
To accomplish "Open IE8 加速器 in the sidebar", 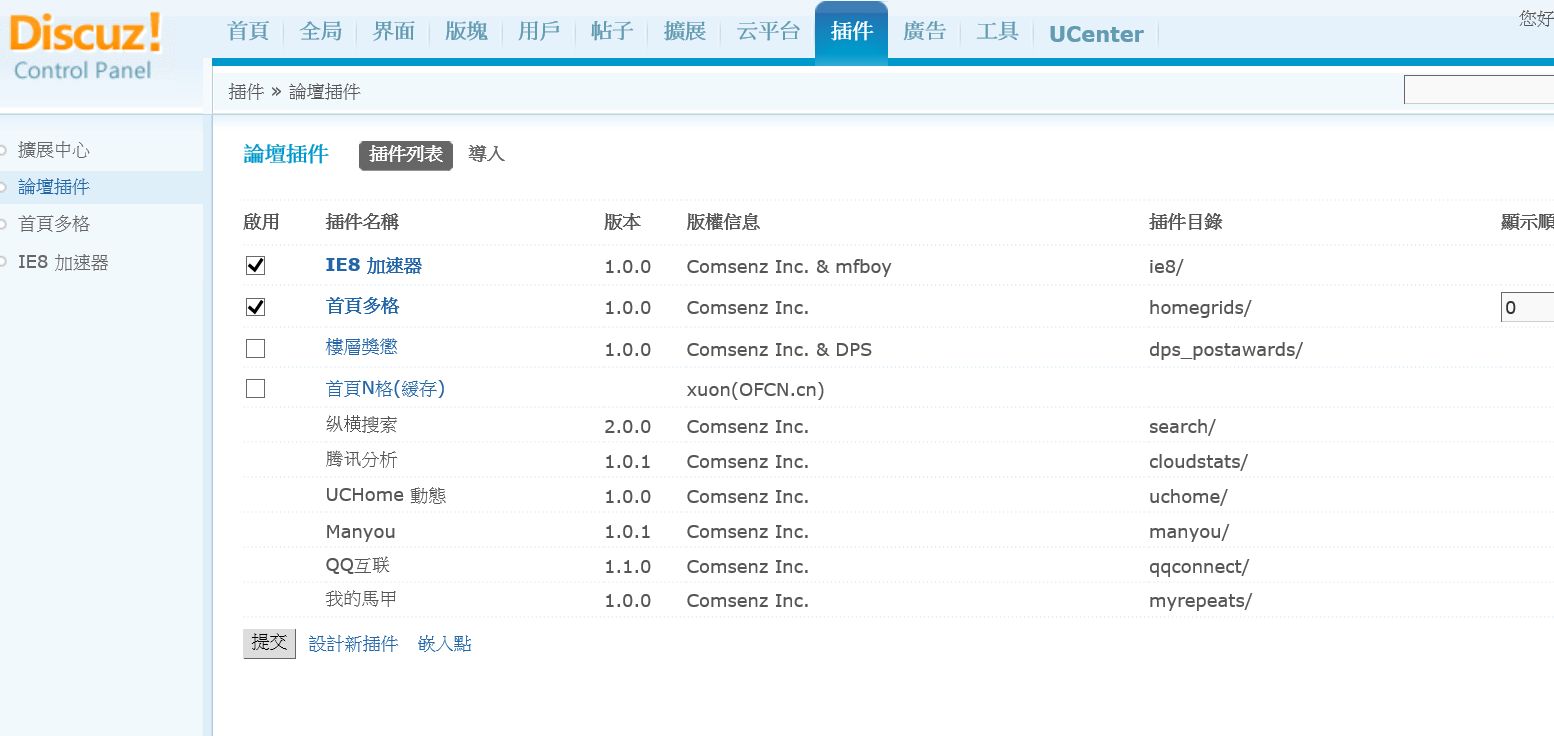I will coord(63,263).
